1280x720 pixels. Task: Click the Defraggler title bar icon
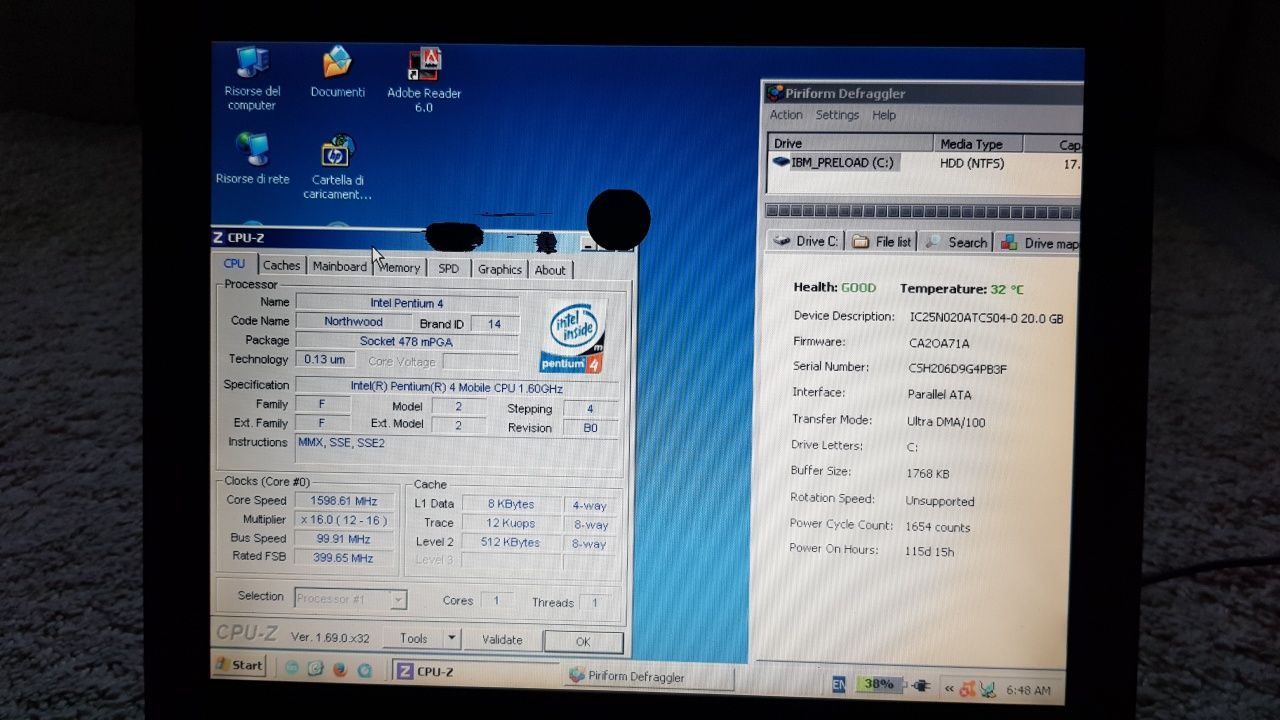pos(774,93)
